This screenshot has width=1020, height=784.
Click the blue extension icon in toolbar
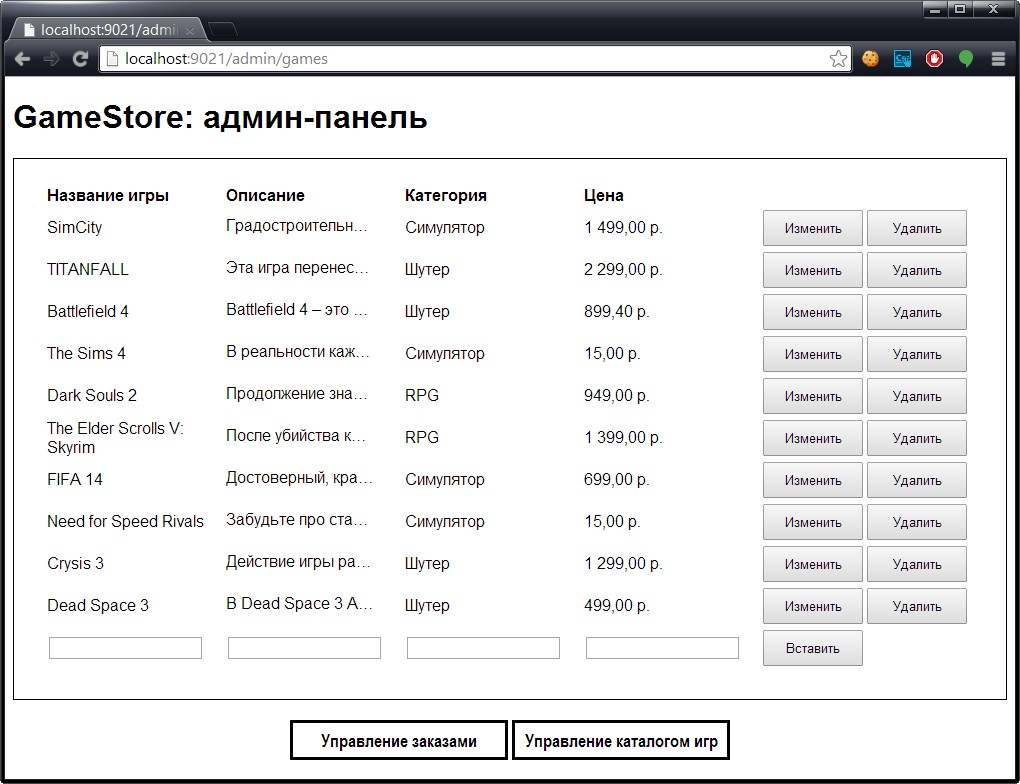[x=902, y=59]
